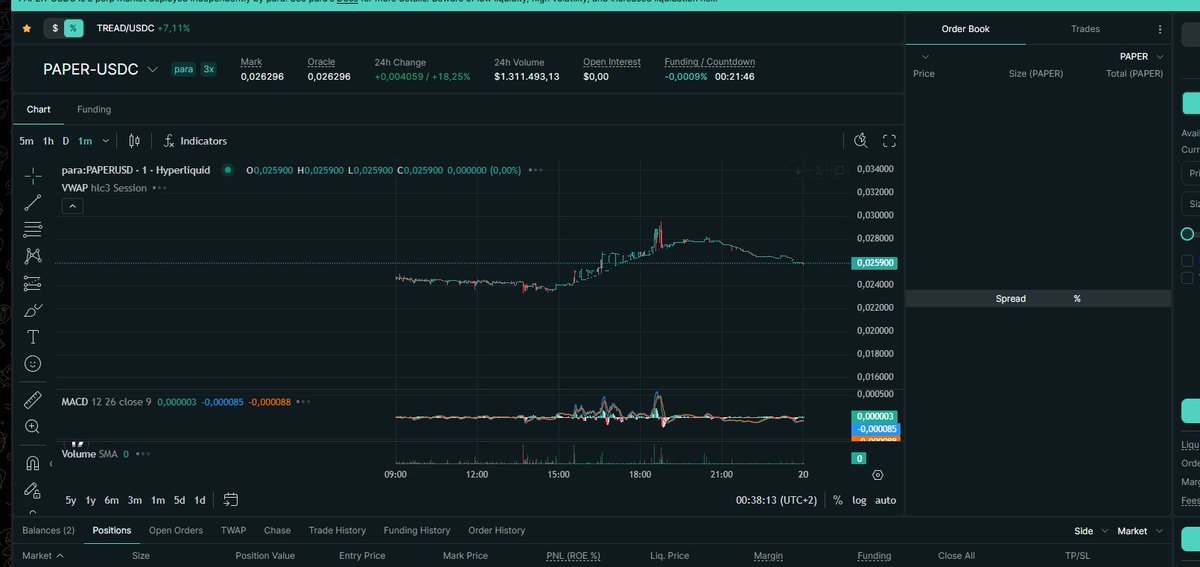The height and width of the screenshot is (567, 1200).
Task: Open chart settings gear on axis
Action: pyautogui.click(x=878, y=474)
